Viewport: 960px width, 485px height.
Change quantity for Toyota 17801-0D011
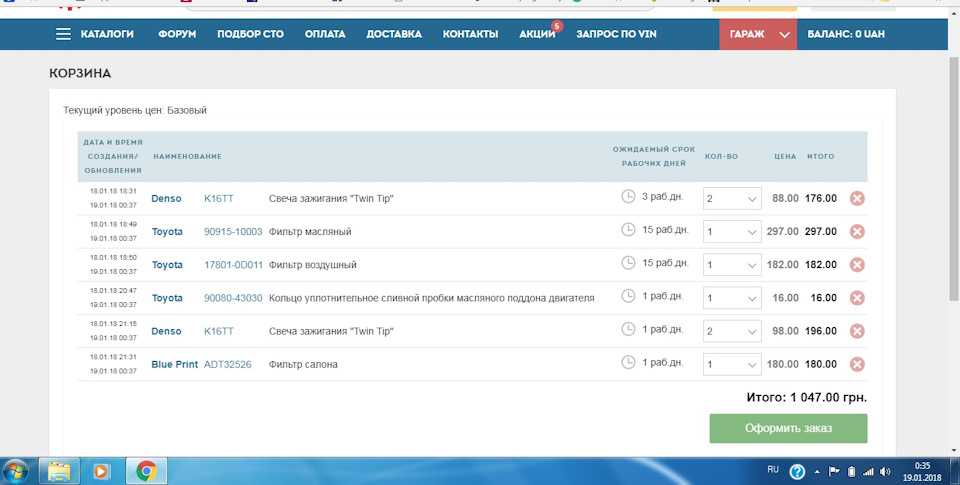[732, 265]
